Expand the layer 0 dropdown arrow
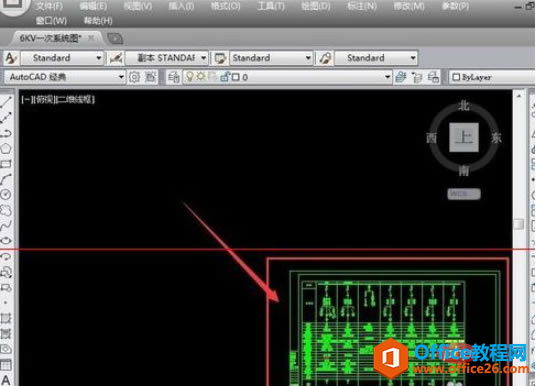The image size is (536, 386). click(387, 77)
